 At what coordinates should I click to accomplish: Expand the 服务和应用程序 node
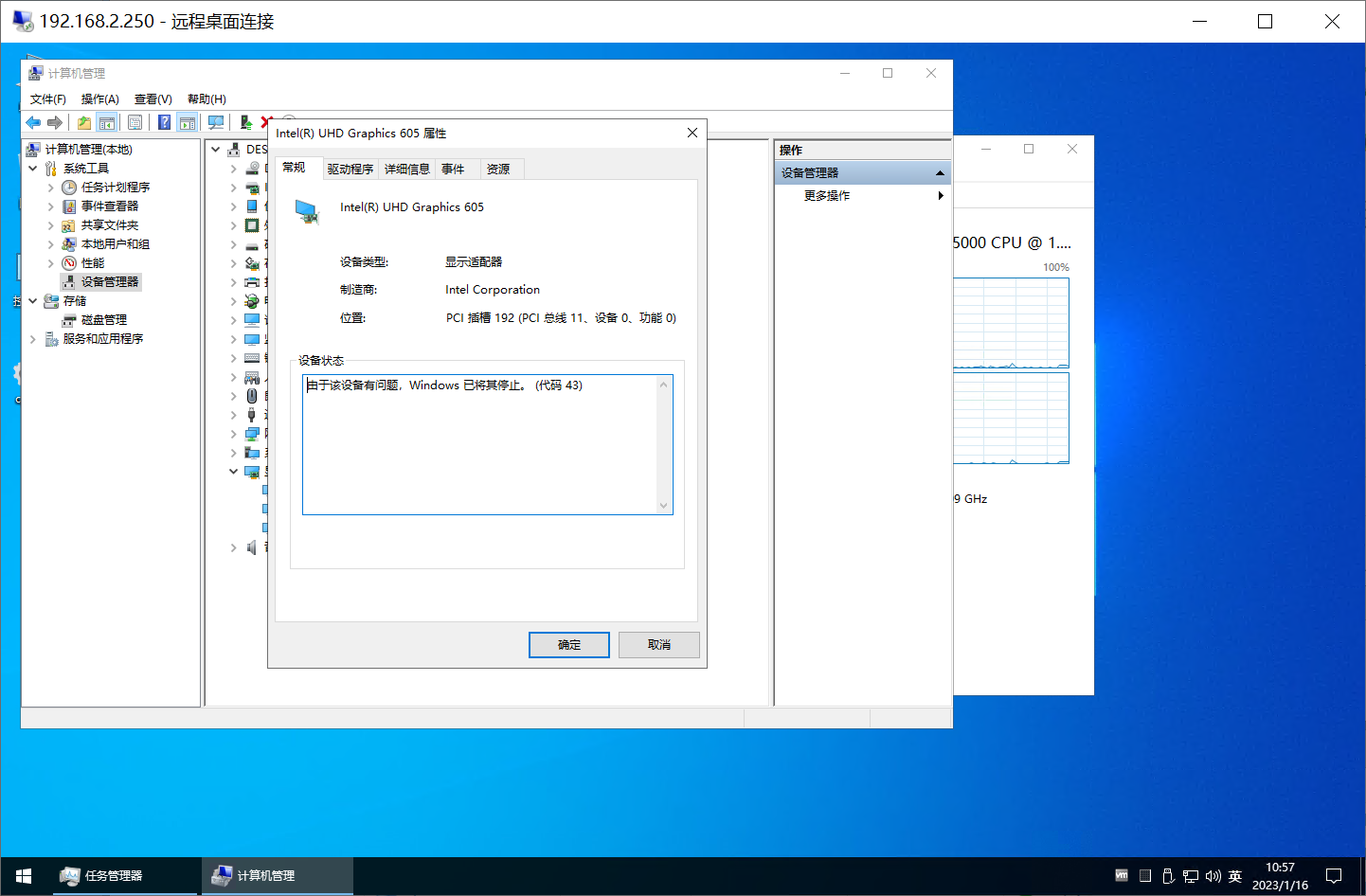point(33,339)
